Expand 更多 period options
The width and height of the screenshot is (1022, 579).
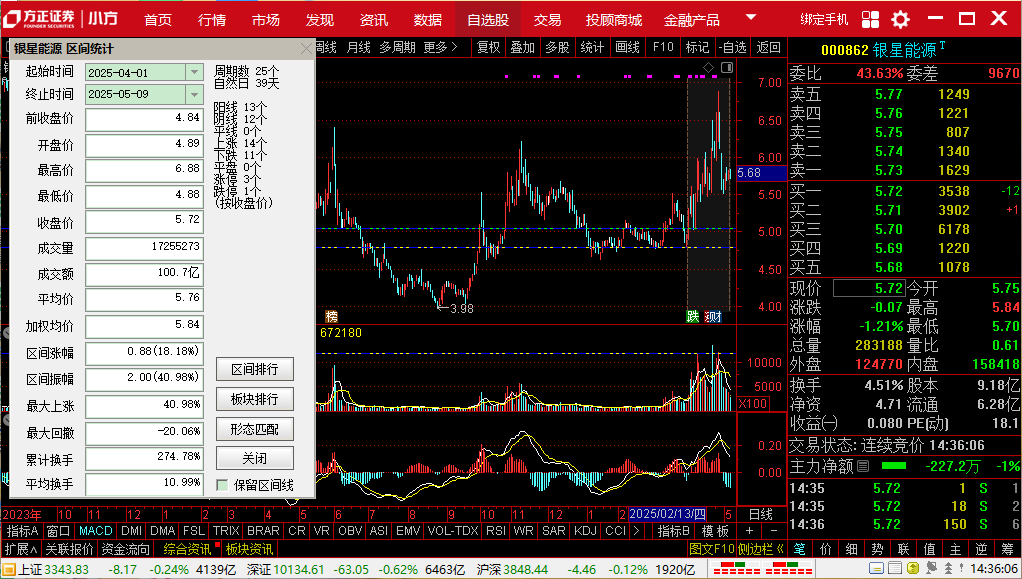point(441,47)
